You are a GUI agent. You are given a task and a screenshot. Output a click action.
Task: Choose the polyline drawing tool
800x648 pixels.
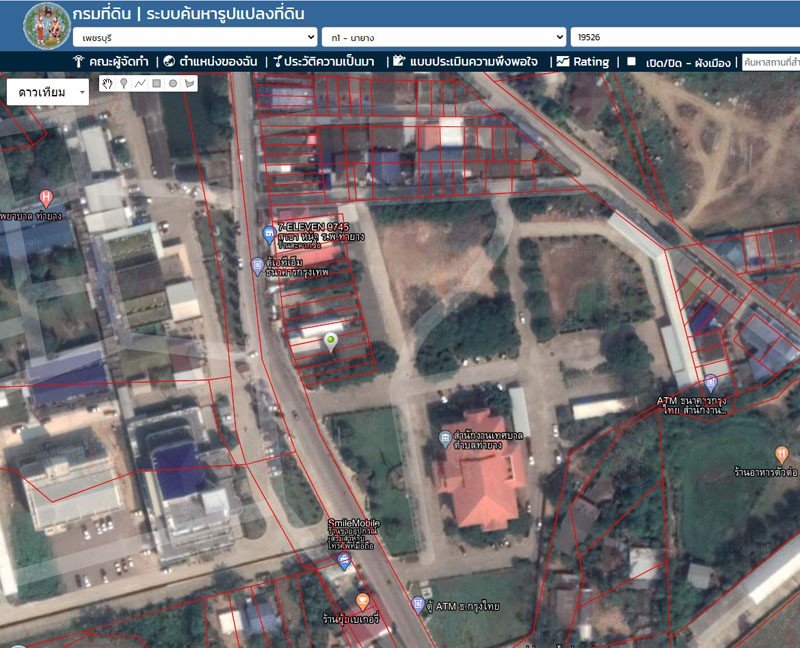(x=140, y=84)
